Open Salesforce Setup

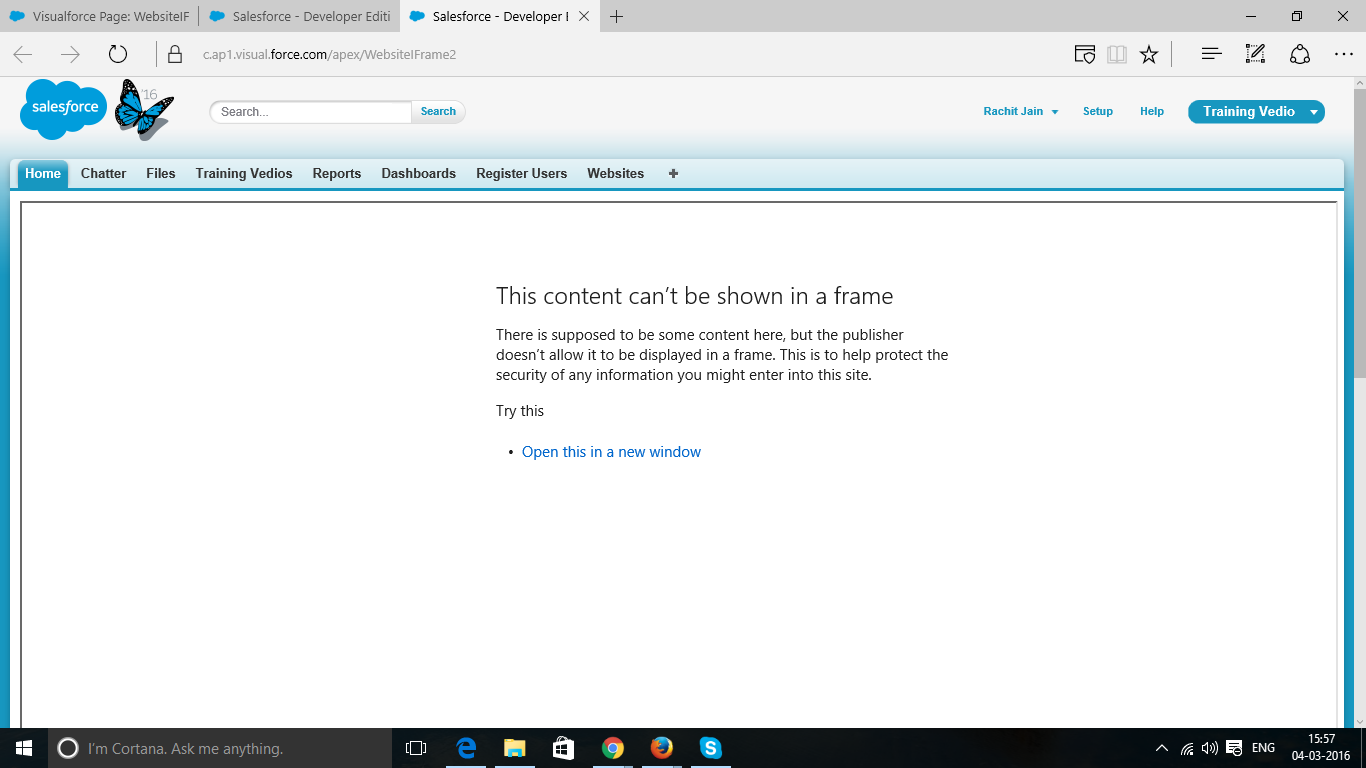pos(1097,111)
